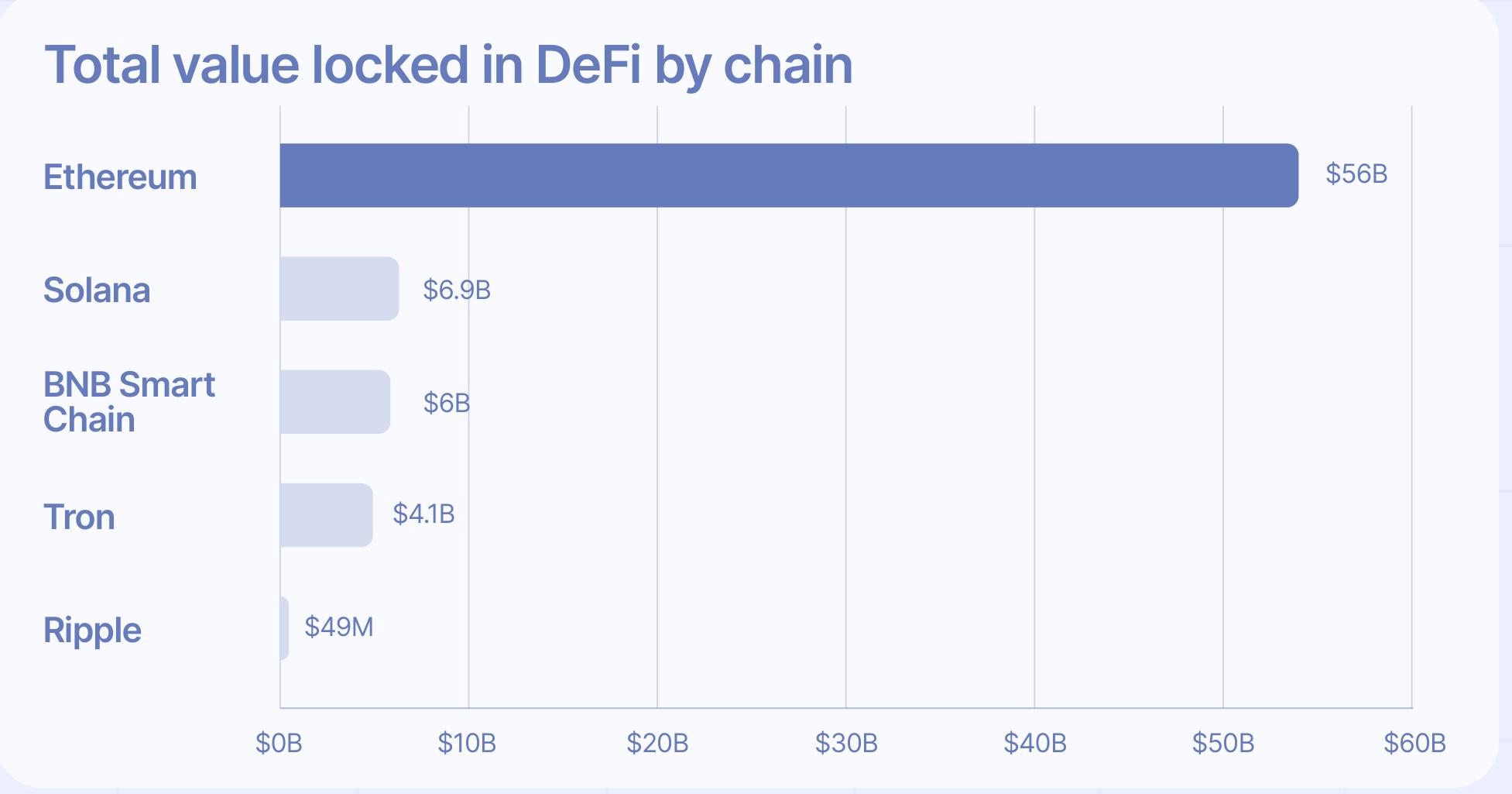Click the $30B axis tick label
The image size is (1512, 794).
(x=846, y=744)
